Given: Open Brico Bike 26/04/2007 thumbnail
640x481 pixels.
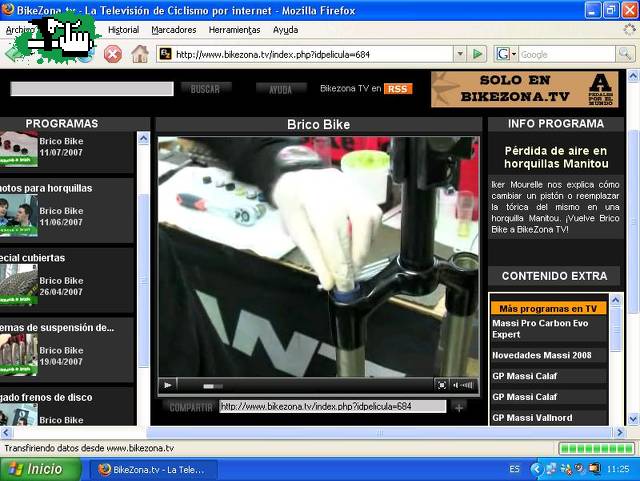Looking at the screenshot, I should (x=19, y=285).
